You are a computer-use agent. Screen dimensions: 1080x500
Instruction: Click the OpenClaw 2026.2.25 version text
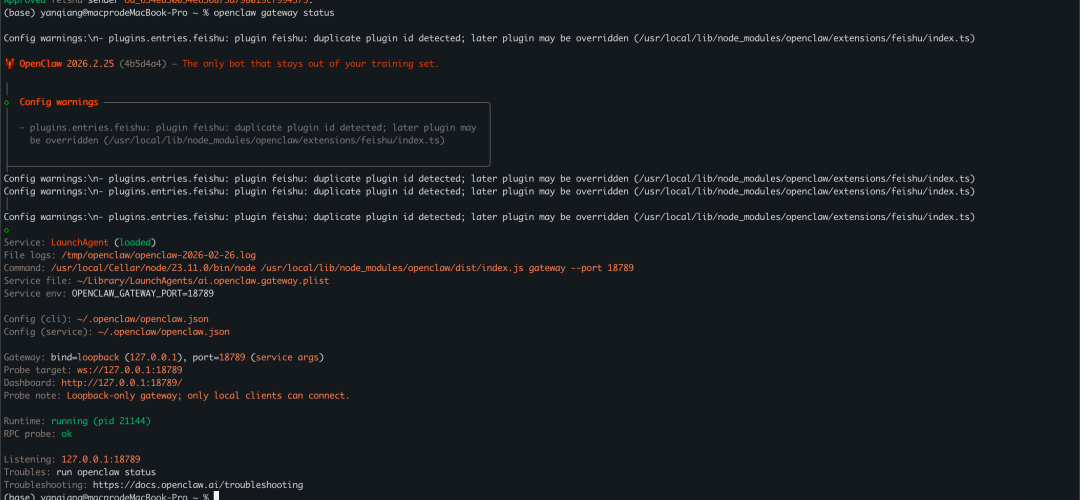[x=66, y=64]
